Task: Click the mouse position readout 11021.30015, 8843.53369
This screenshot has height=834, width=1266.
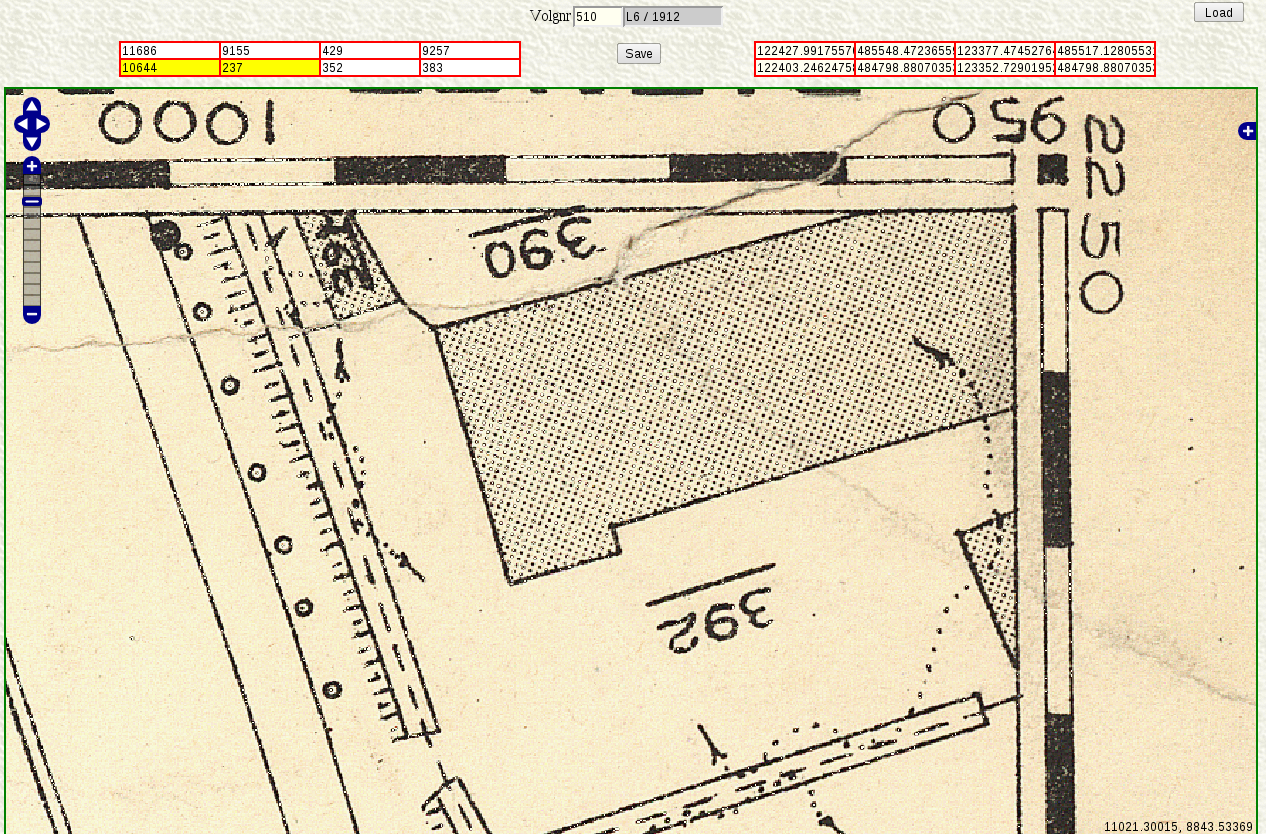Action: (1178, 827)
